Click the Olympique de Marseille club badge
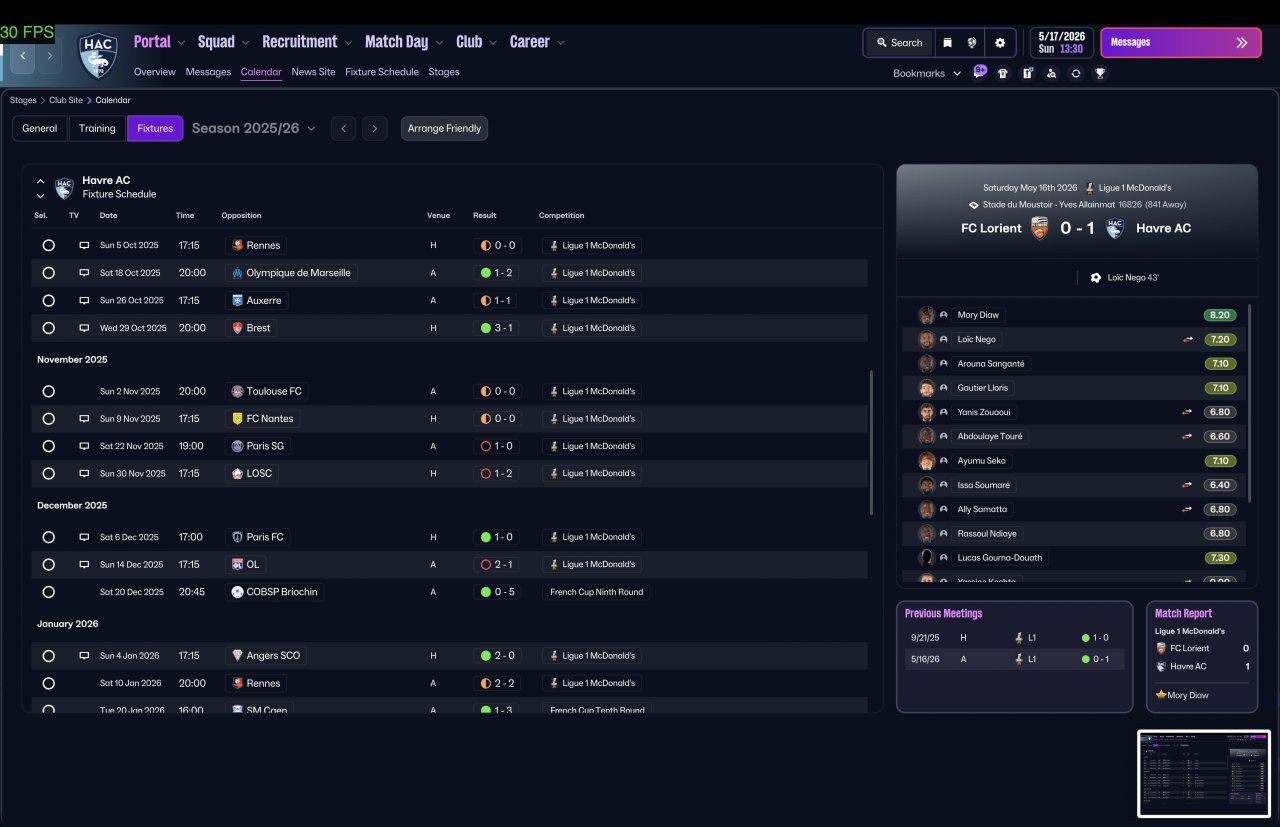Screen dimensions: 1280x827 (237, 273)
